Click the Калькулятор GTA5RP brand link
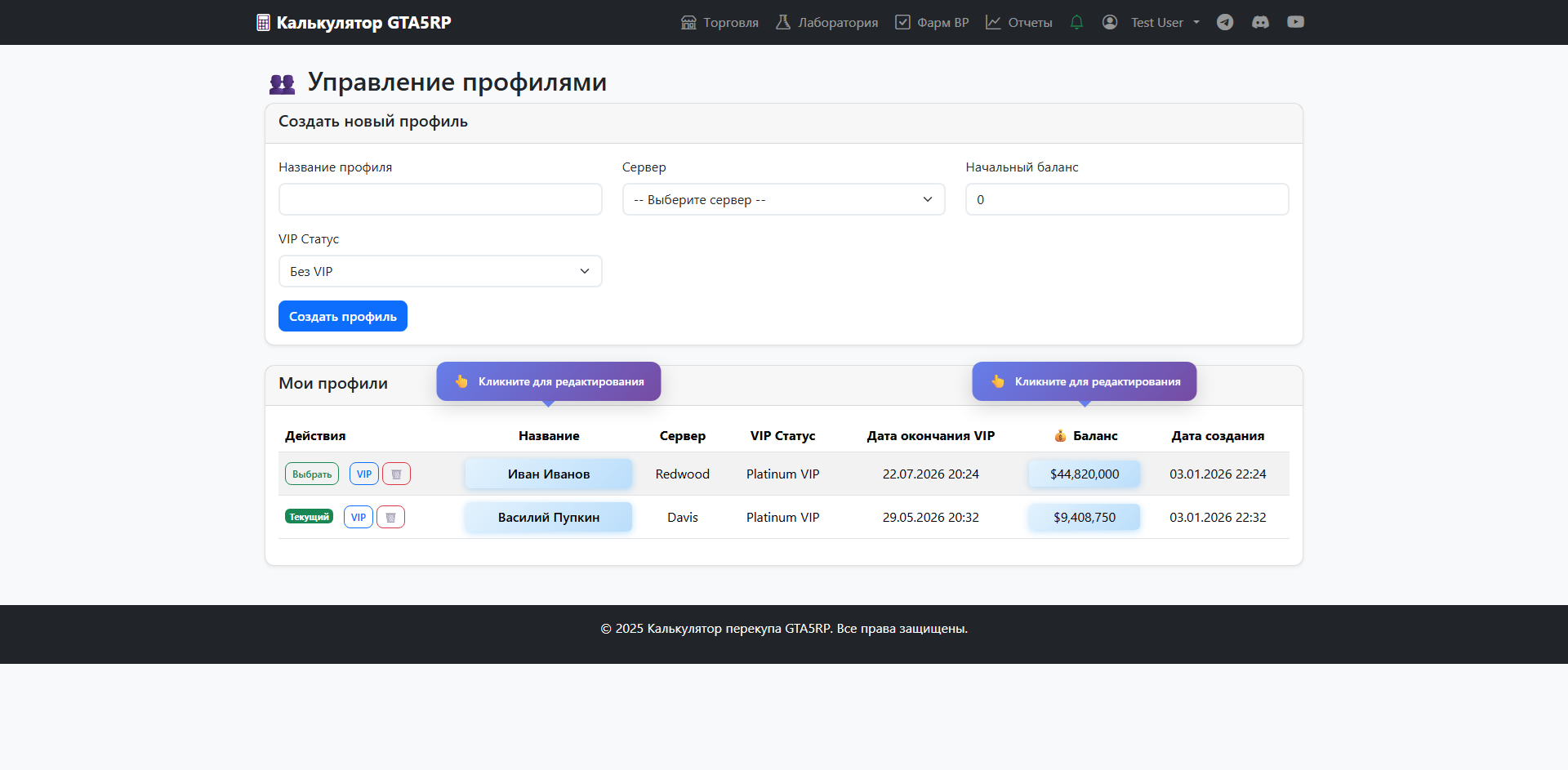 pos(354,22)
